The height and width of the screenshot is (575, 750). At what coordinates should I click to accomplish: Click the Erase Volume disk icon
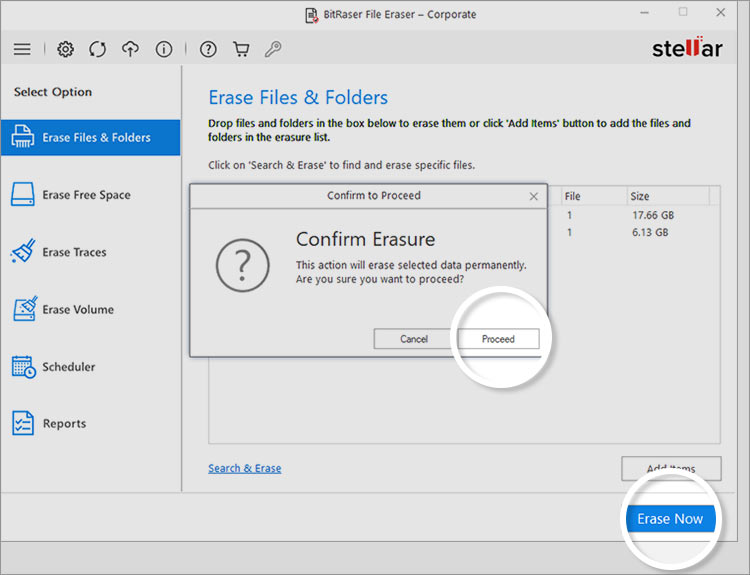[25, 309]
